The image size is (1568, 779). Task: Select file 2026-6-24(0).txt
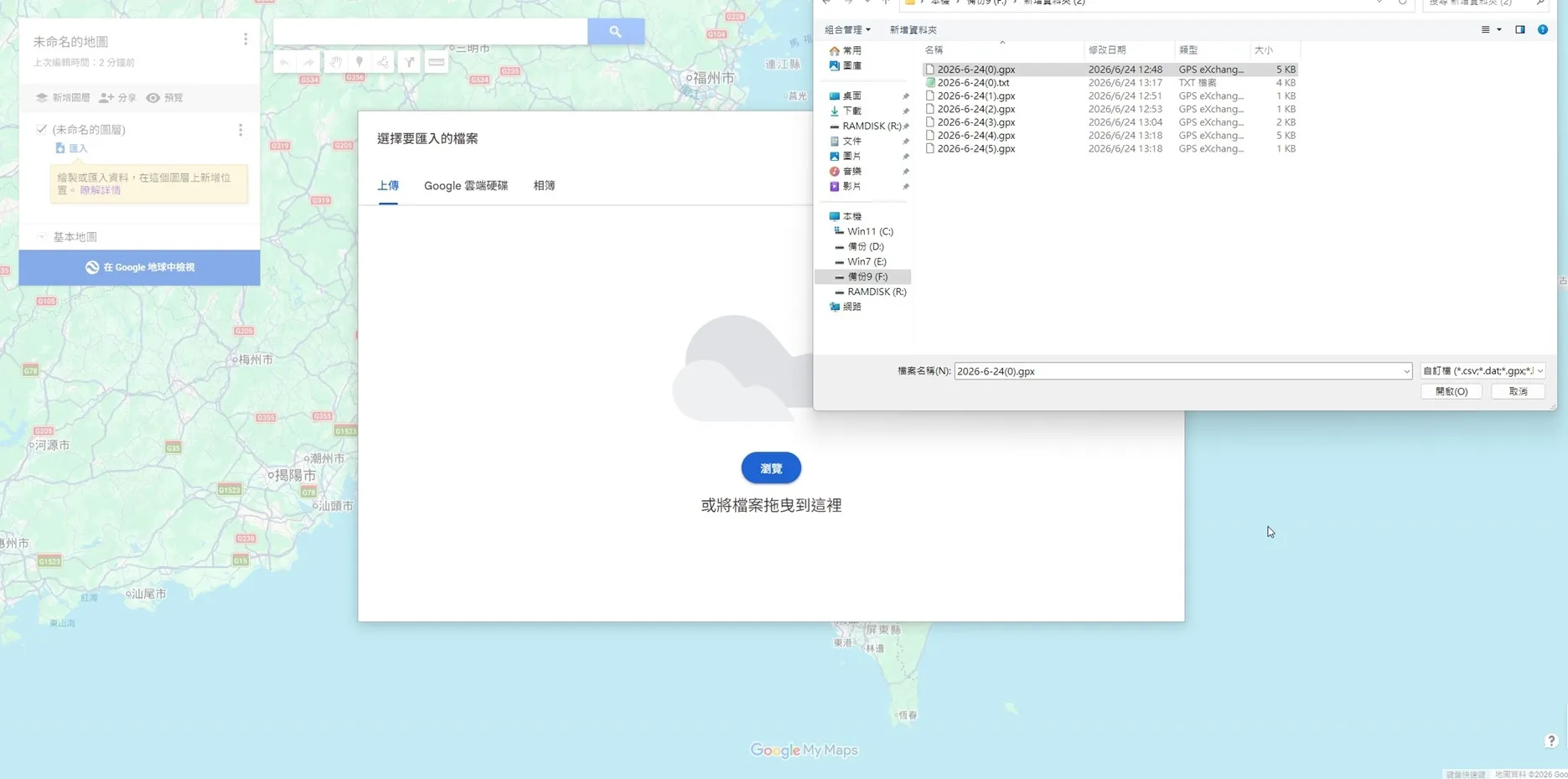point(973,83)
